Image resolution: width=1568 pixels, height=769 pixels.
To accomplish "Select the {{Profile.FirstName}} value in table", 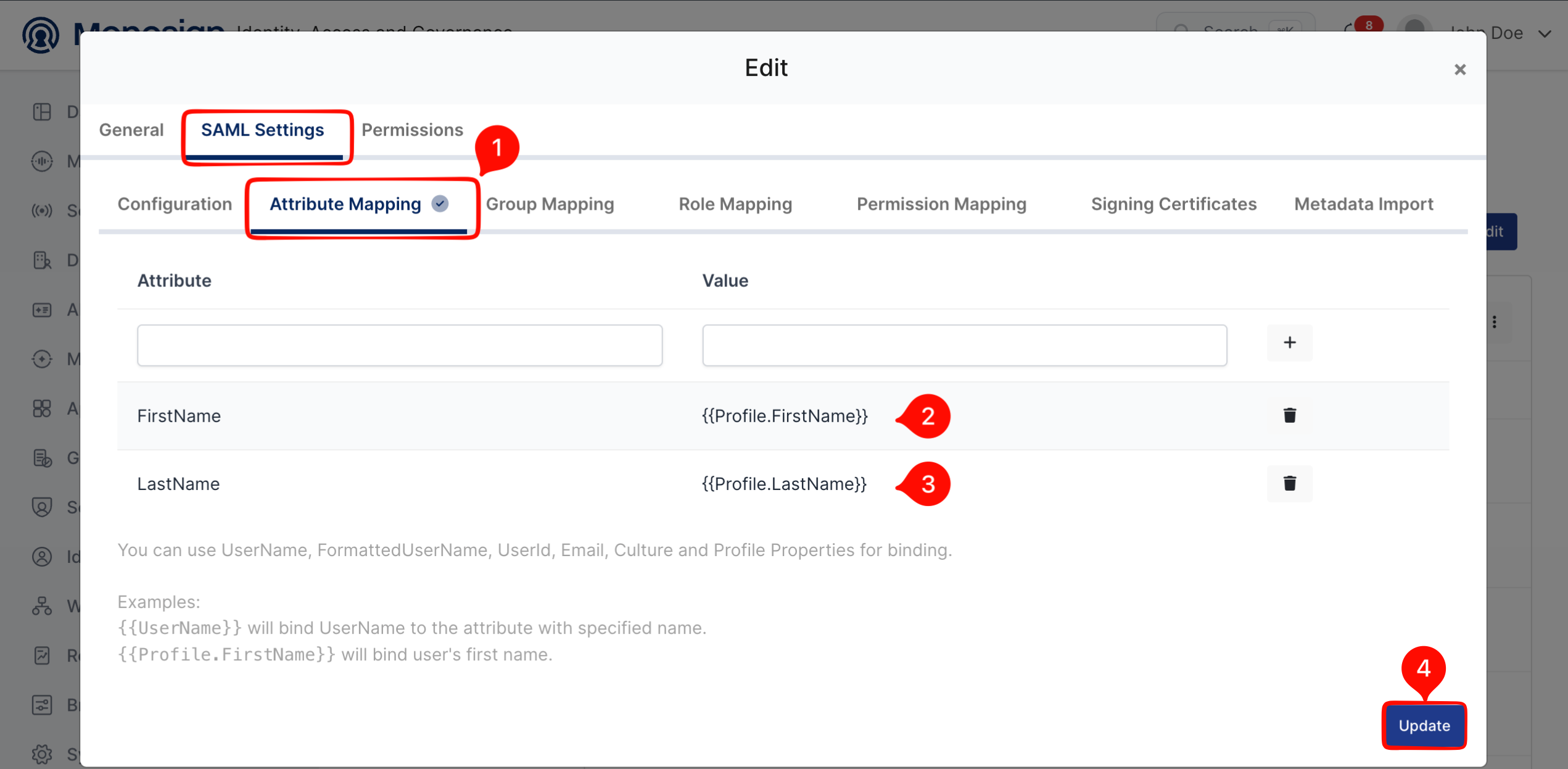I will [785, 415].
